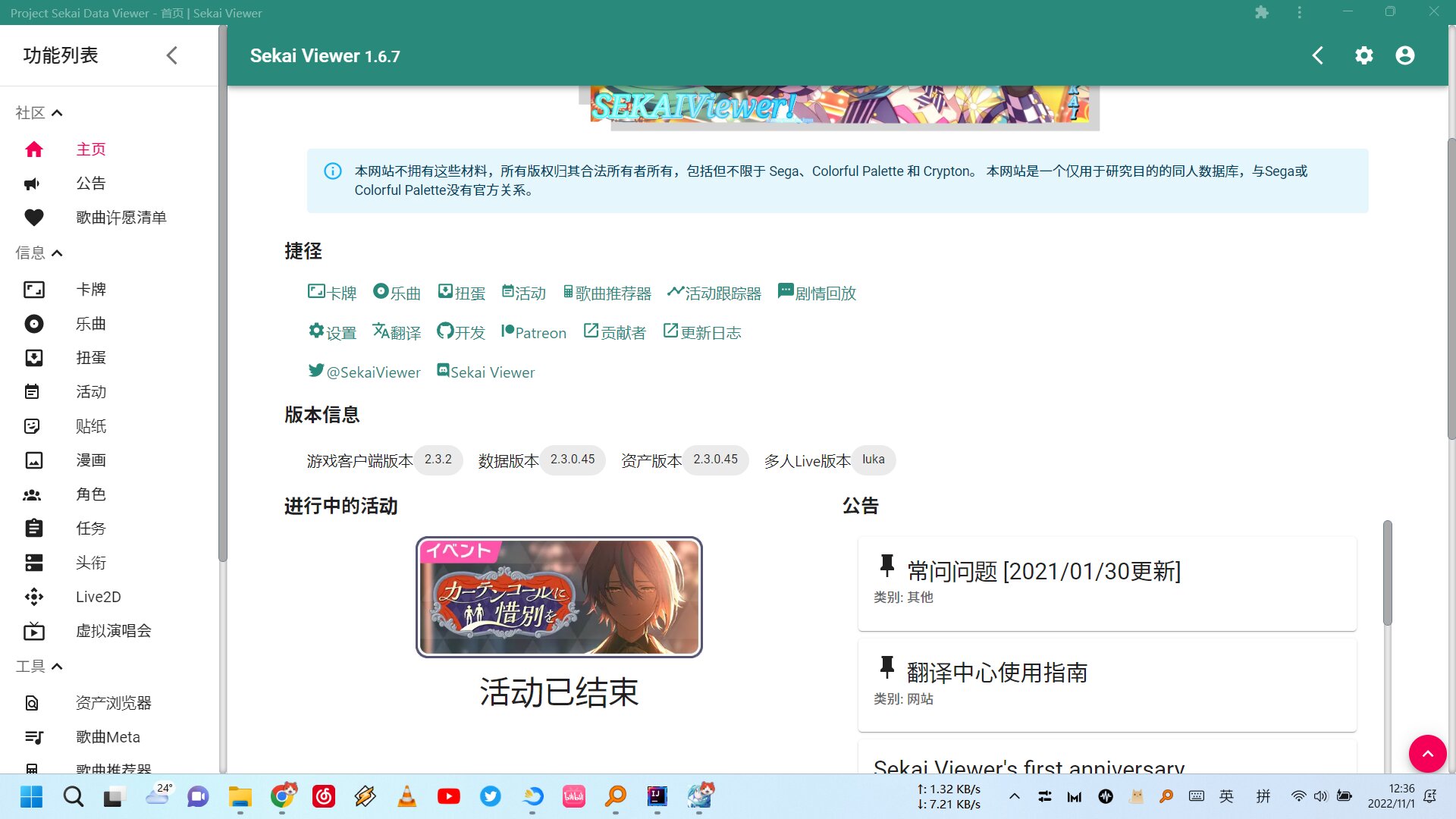1456x819 pixels.
Task: Open 虚拟演唱会 from the sidebar icon
Action: (x=34, y=631)
